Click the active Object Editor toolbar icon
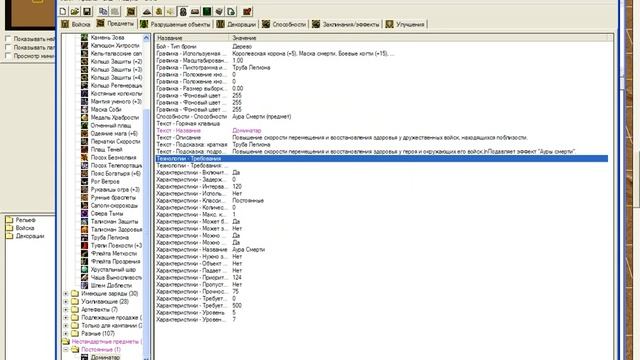The height and width of the screenshot is (360, 640). (183, 11)
